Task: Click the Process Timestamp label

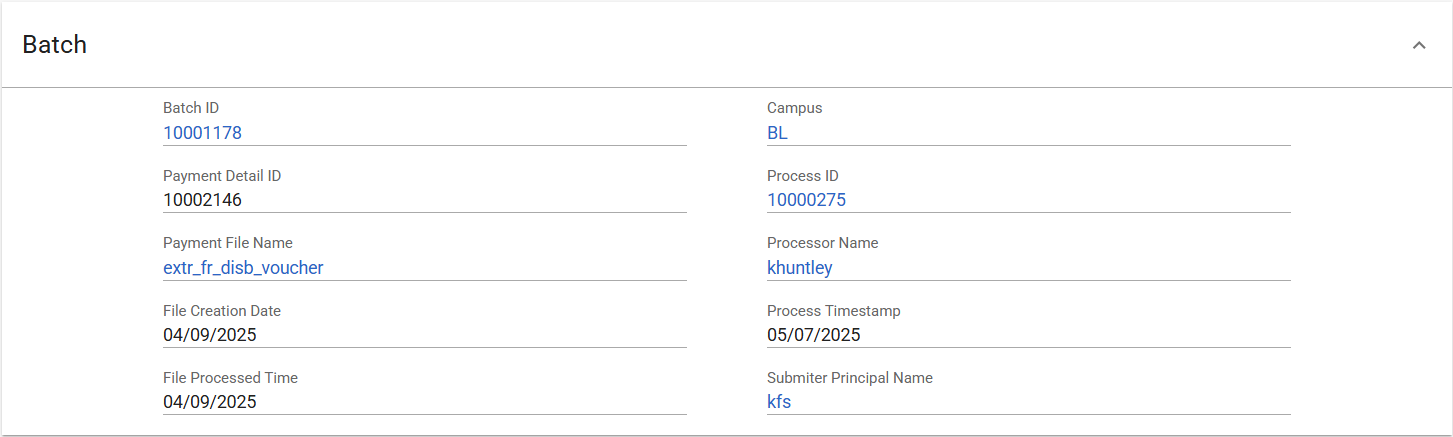Action: pyautogui.click(x=834, y=311)
